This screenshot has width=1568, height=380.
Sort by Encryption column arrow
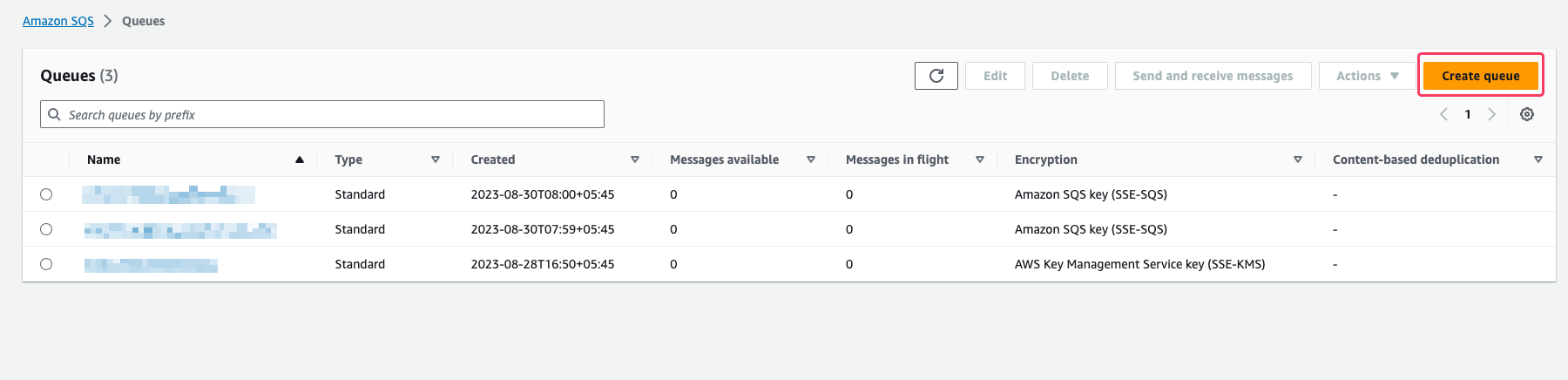1298,159
